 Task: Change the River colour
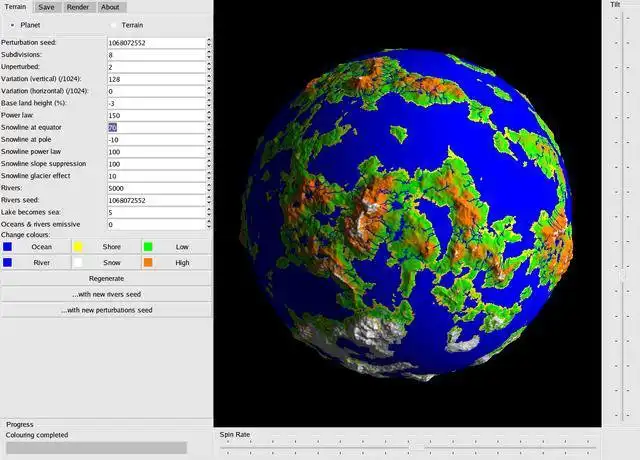(x=36, y=263)
